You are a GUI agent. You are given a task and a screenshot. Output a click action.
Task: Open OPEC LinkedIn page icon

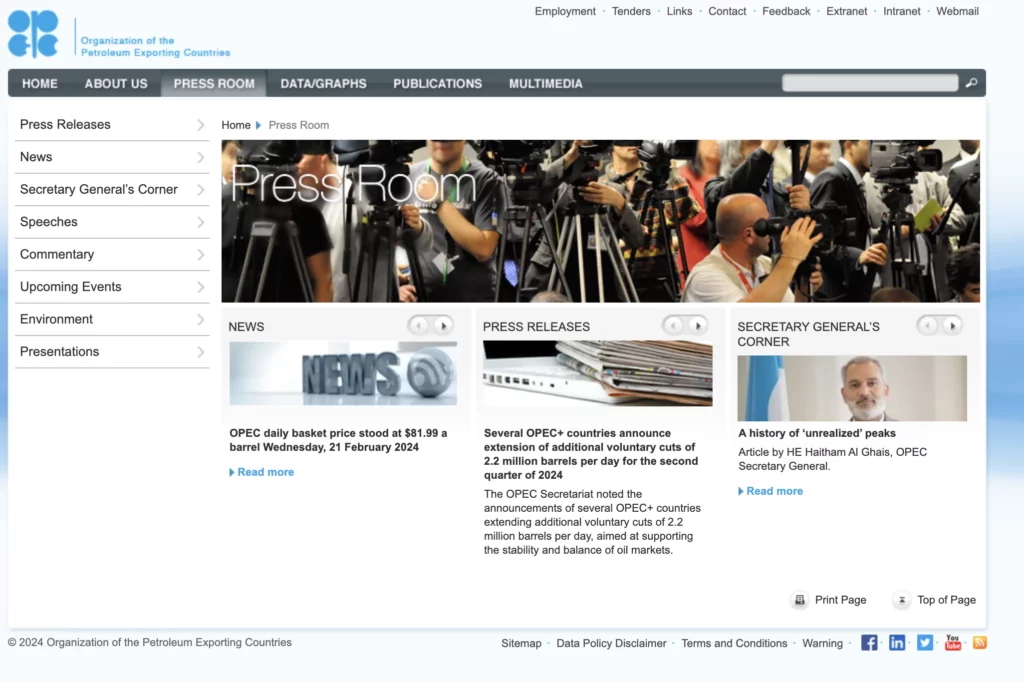coord(897,643)
